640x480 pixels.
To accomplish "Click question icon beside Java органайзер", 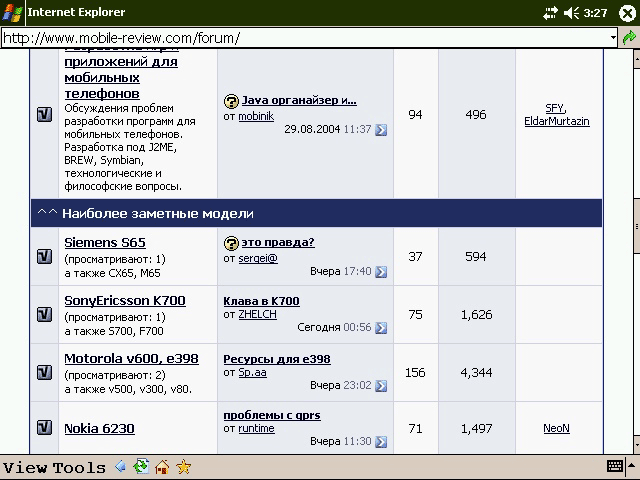I will [x=231, y=101].
